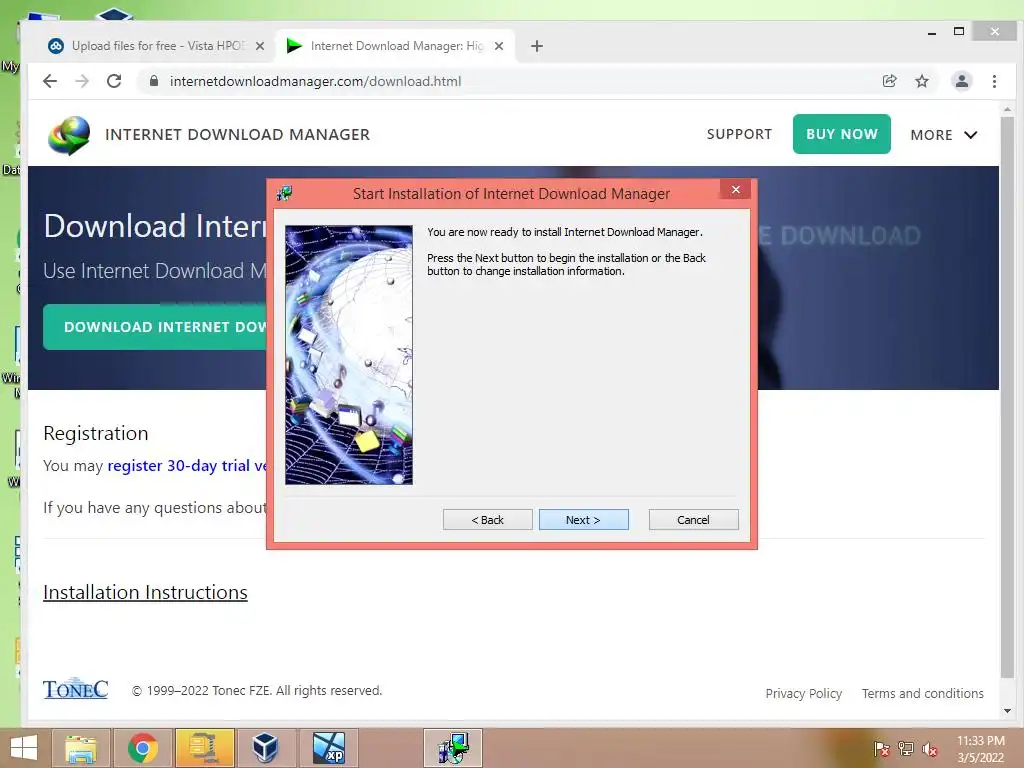Click the BUY NOW button
The width and height of the screenshot is (1024, 768).
coord(842,134)
